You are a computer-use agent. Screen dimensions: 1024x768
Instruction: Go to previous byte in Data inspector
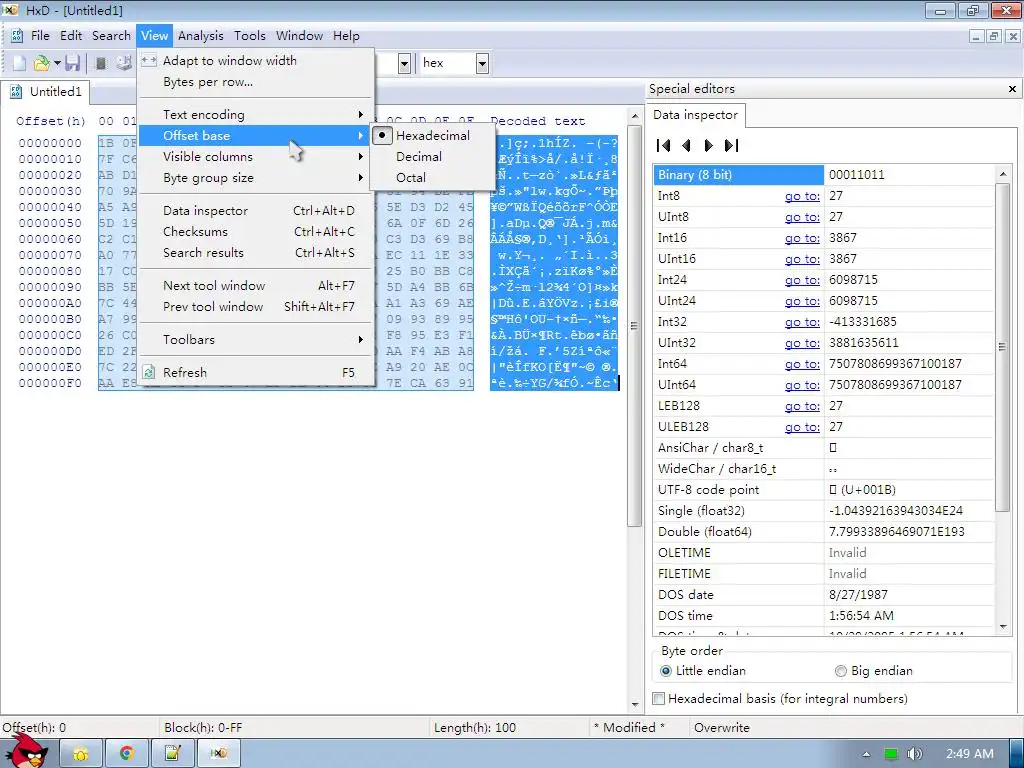pos(686,146)
